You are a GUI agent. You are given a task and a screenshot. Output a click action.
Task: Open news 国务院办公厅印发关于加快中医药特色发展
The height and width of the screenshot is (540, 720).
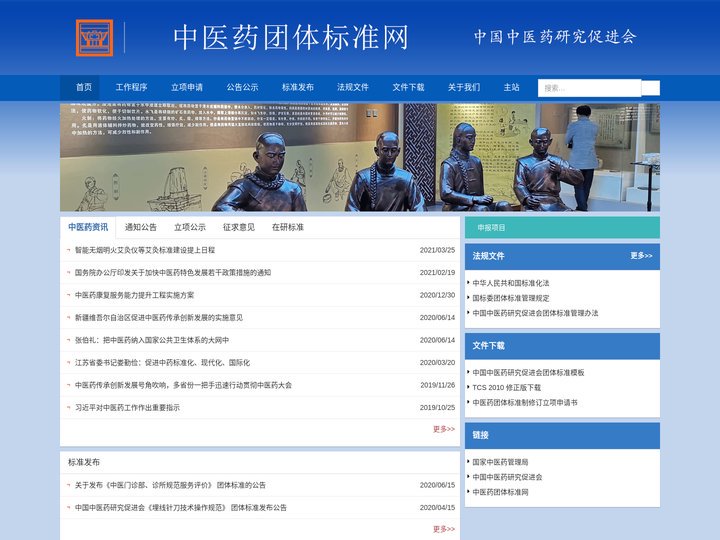[173, 273]
